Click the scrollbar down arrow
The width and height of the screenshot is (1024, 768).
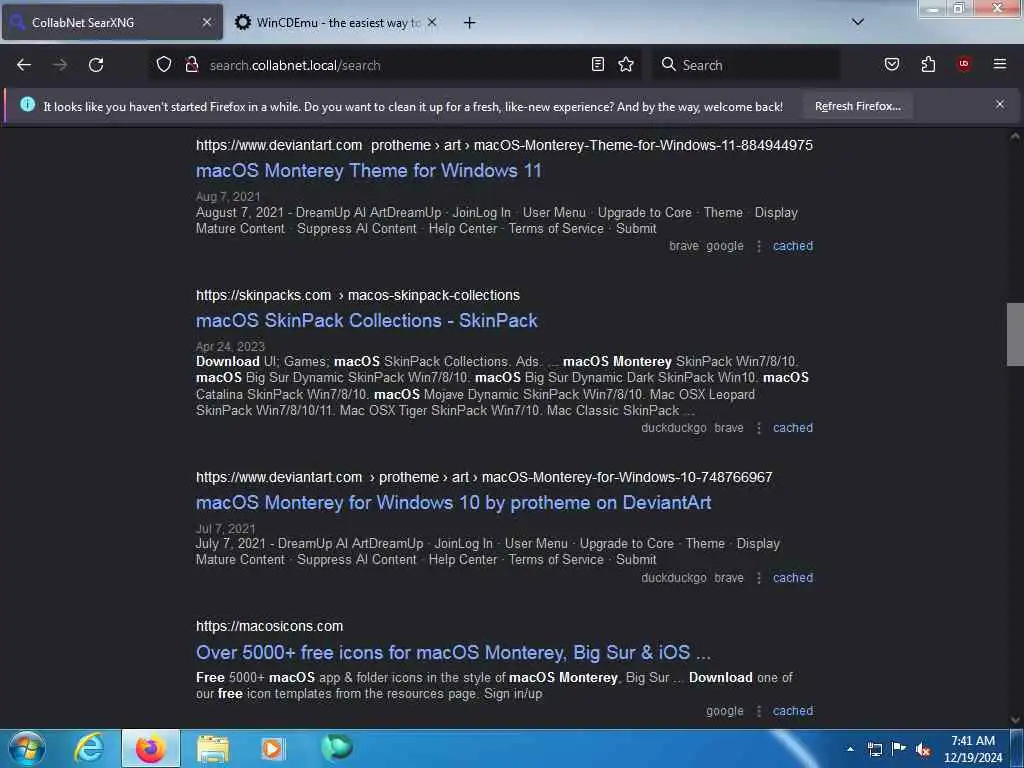(x=1014, y=720)
